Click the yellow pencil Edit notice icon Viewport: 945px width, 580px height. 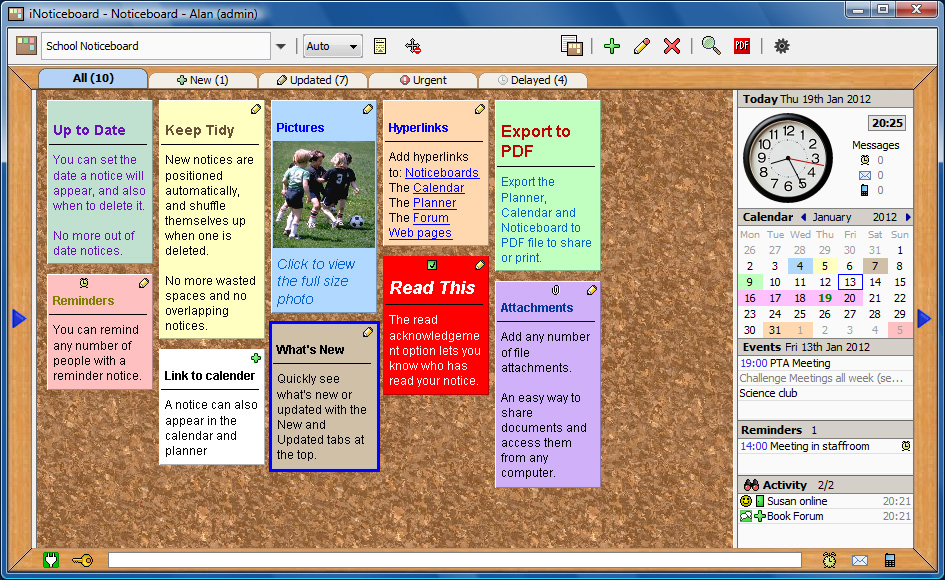pos(642,46)
